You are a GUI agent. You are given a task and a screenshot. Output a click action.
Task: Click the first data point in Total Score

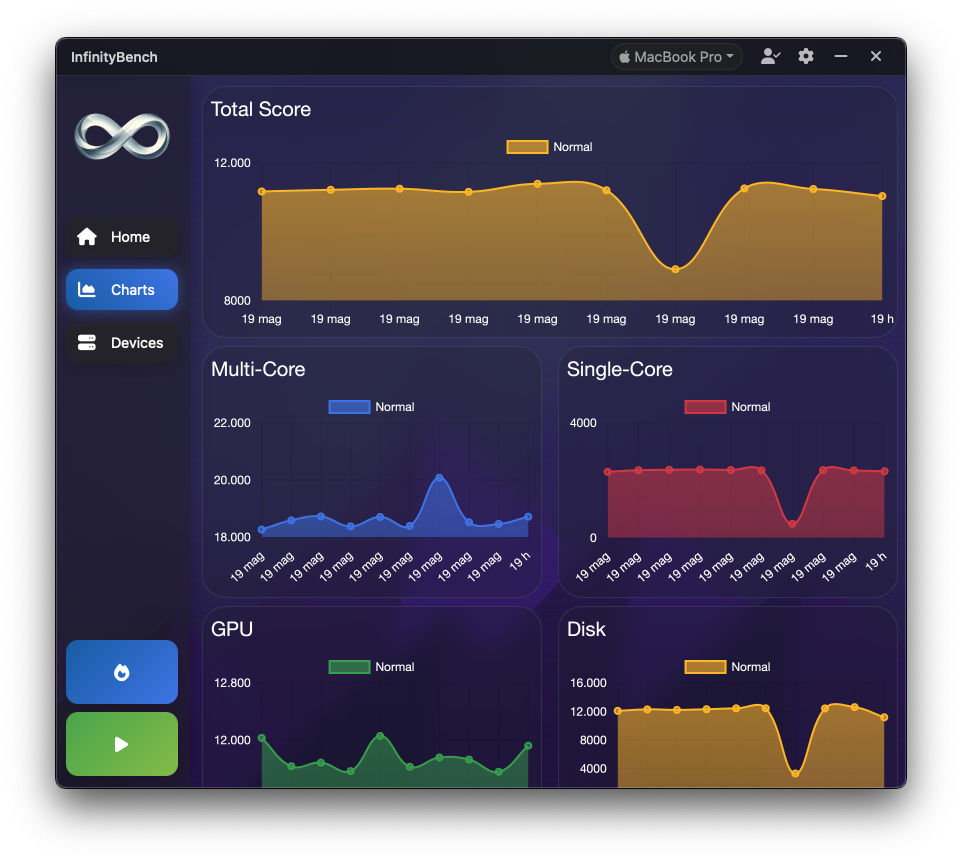(262, 191)
